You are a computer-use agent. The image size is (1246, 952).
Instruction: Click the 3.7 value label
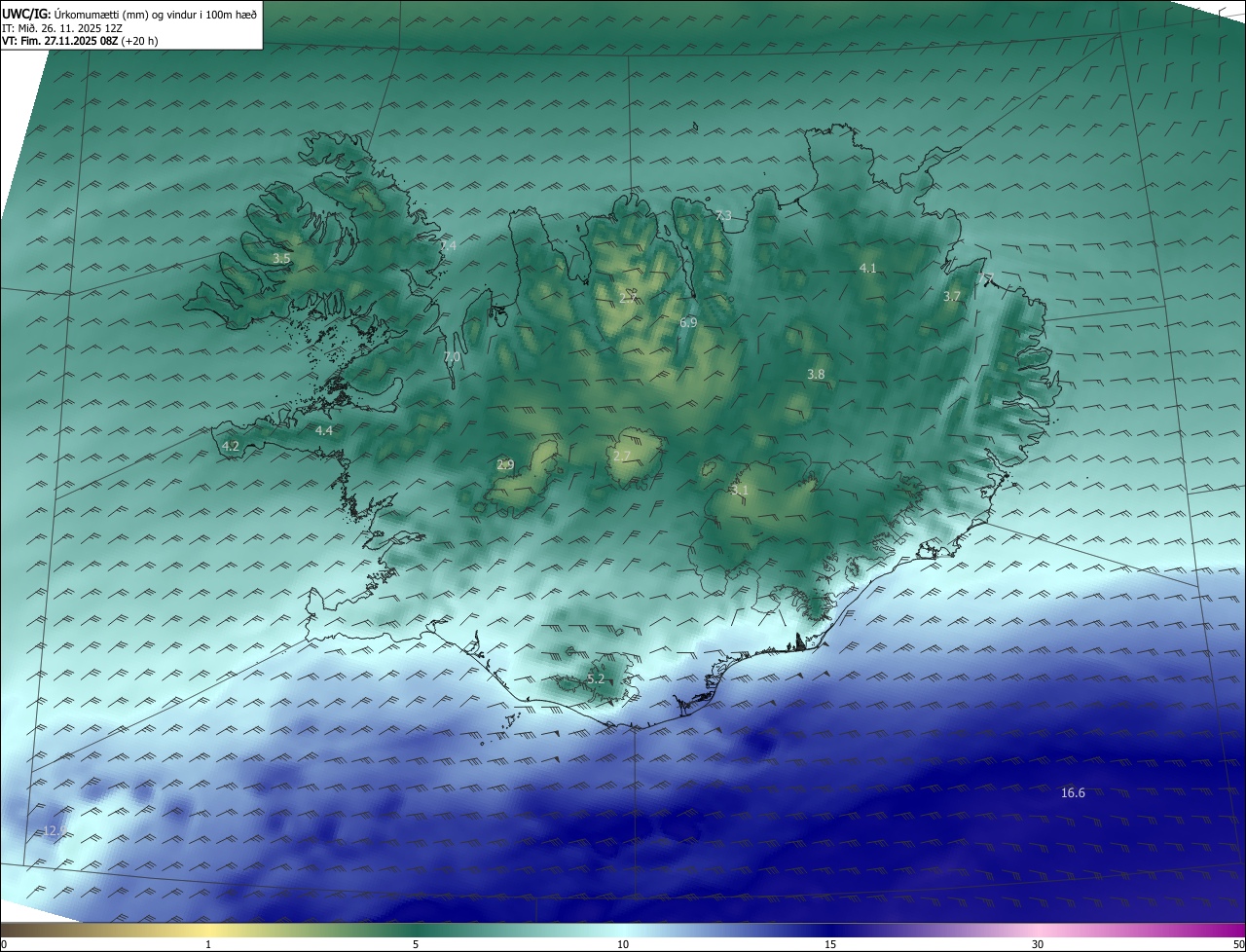pos(952,296)
